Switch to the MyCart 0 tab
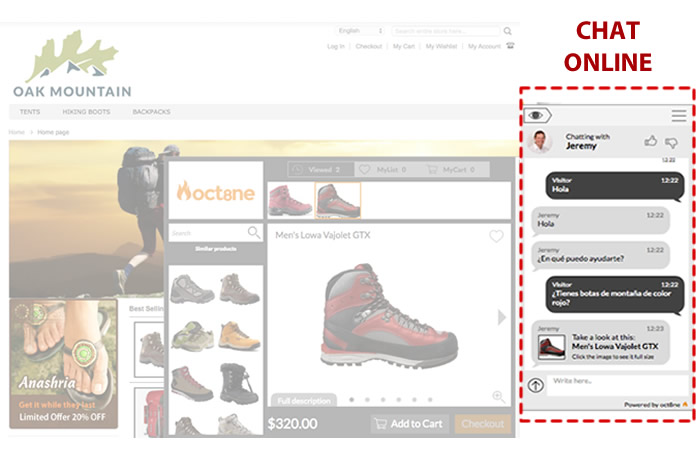700x460 pixels. [x=453, y=169]
